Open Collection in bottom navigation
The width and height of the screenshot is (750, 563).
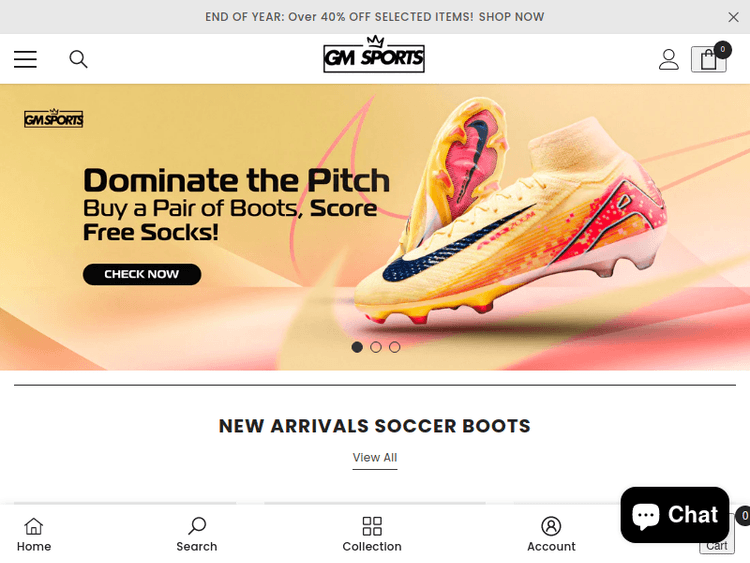[x=372, y=535]
